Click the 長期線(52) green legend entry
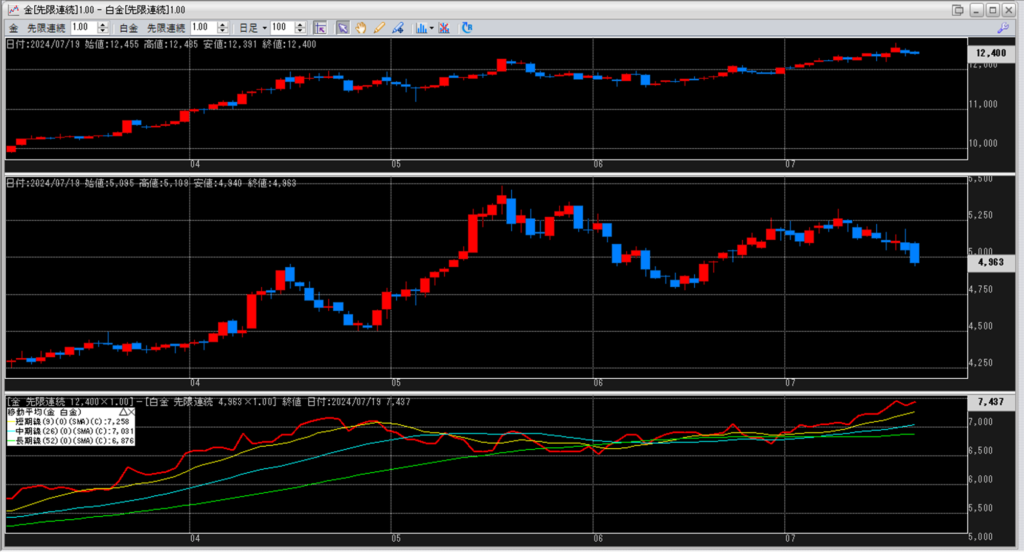Screen dimensions: 1024x552 (x=71, y=441)
